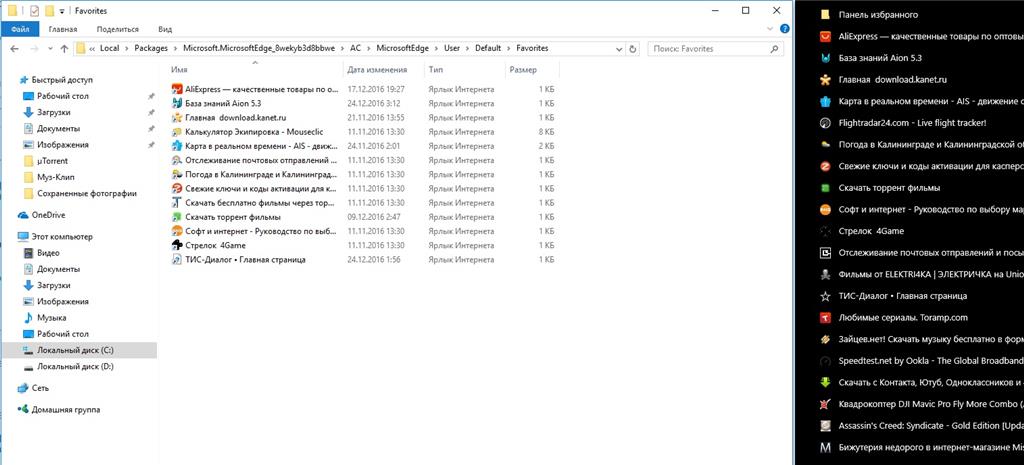Click the Сеть network icon

24,388
